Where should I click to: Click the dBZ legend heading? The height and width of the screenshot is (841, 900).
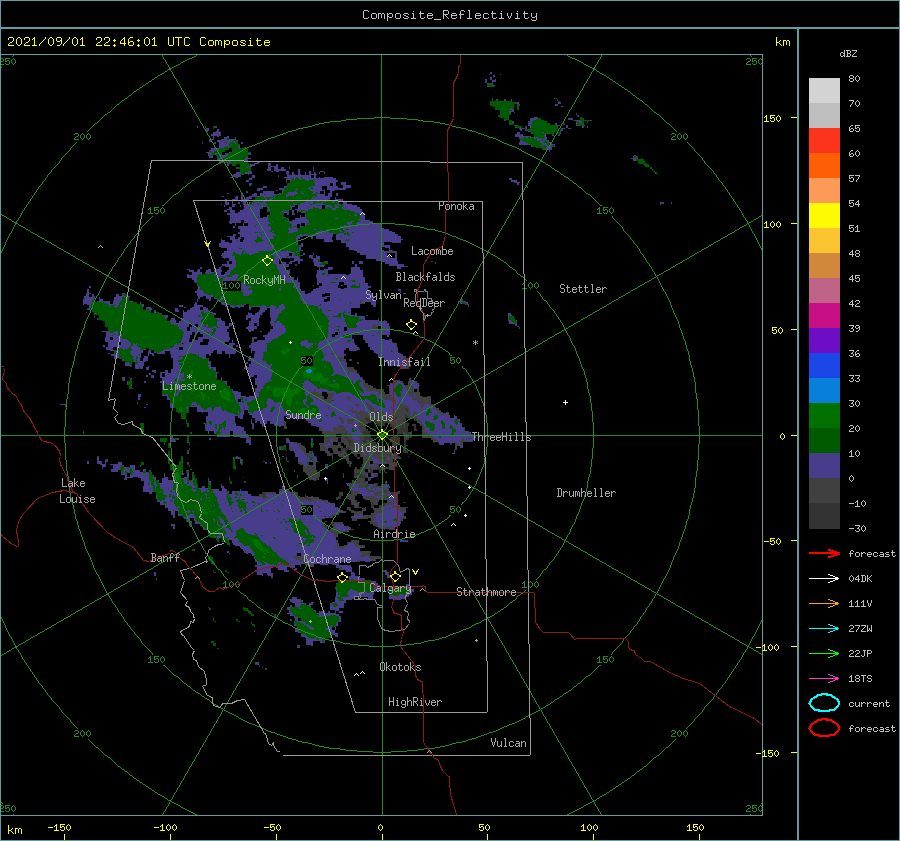pos(848,53)
